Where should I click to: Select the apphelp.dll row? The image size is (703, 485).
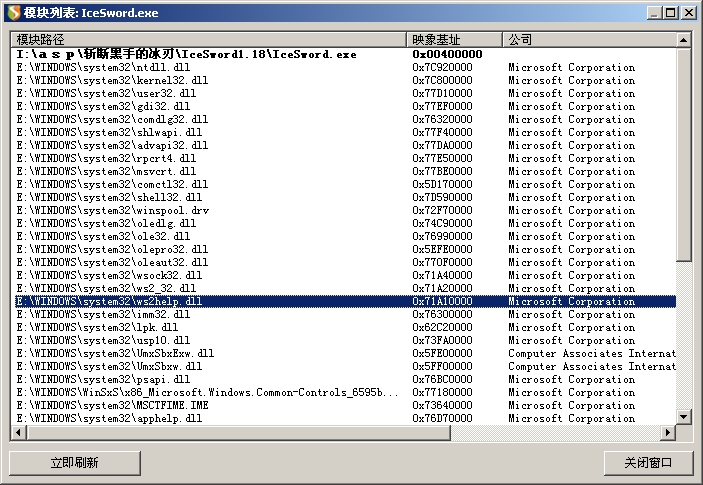(x=344, y=418)
